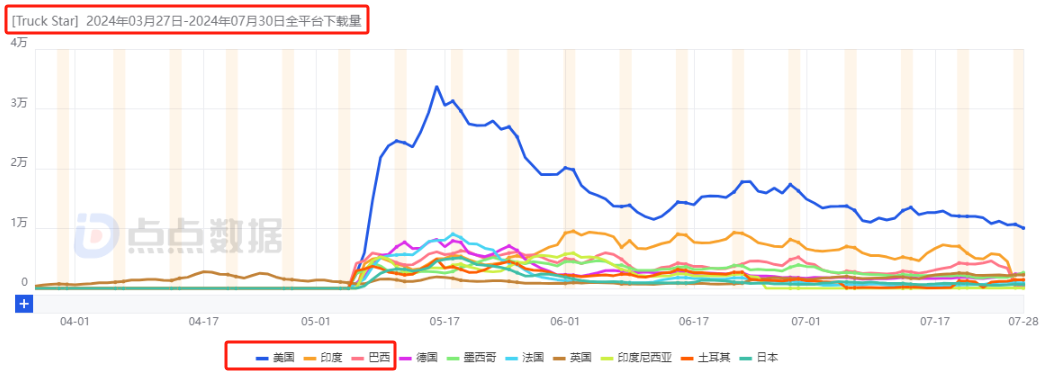Click the 07-01 x-axis date label
The height and width of the screenshot is (380, 1042).
coord(804,320)
